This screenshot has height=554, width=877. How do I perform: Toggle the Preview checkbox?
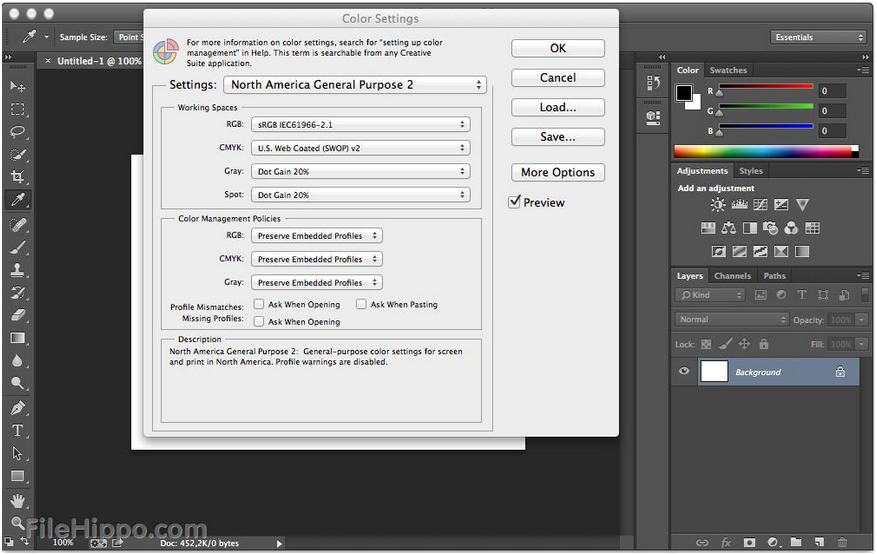514,202
